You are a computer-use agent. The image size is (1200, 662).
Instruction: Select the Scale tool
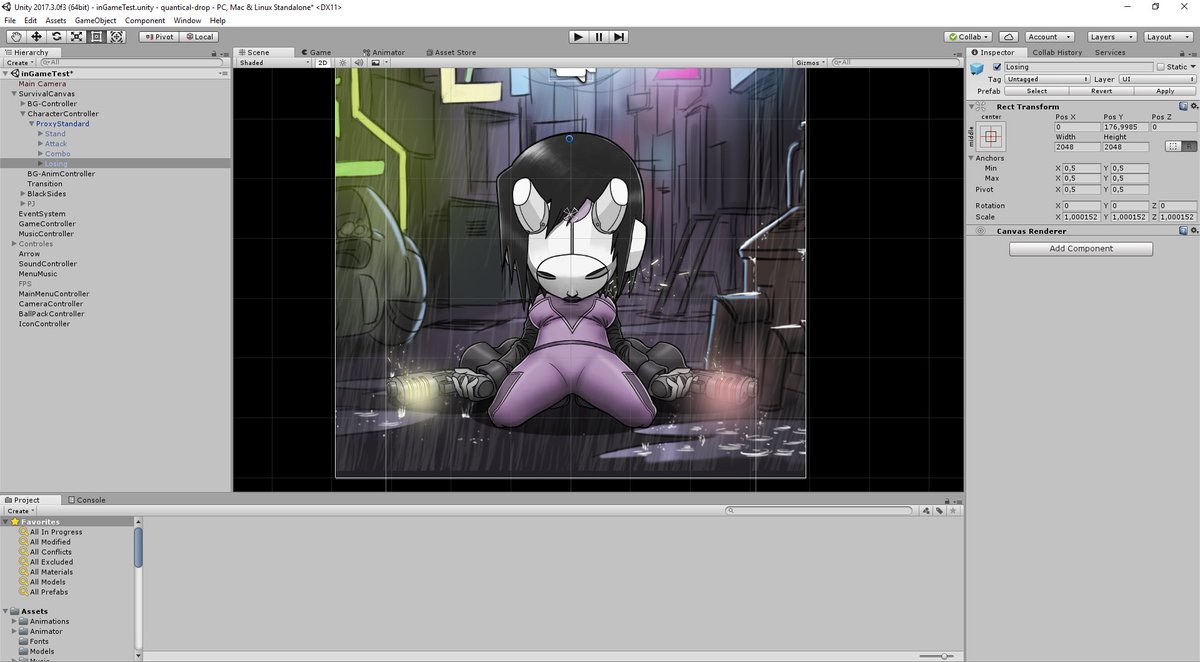click(x=76, y=37)
